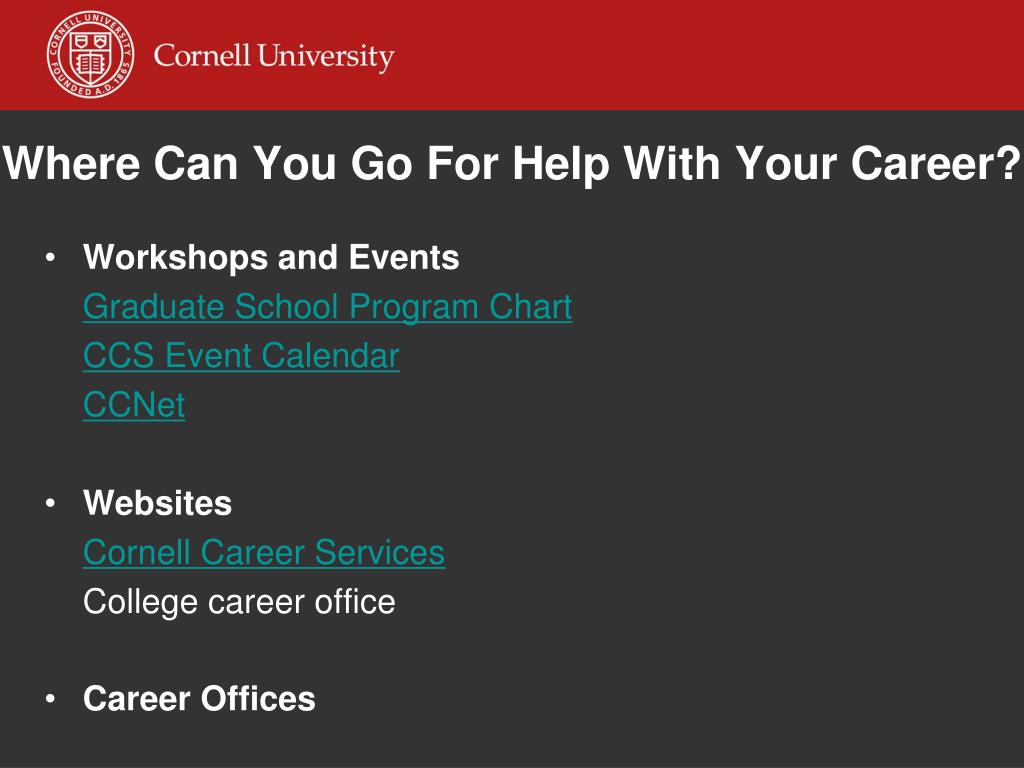The image size is (1024, 768).
Task: Click the 'College career office' text
Action: click(x=239, y=601)
